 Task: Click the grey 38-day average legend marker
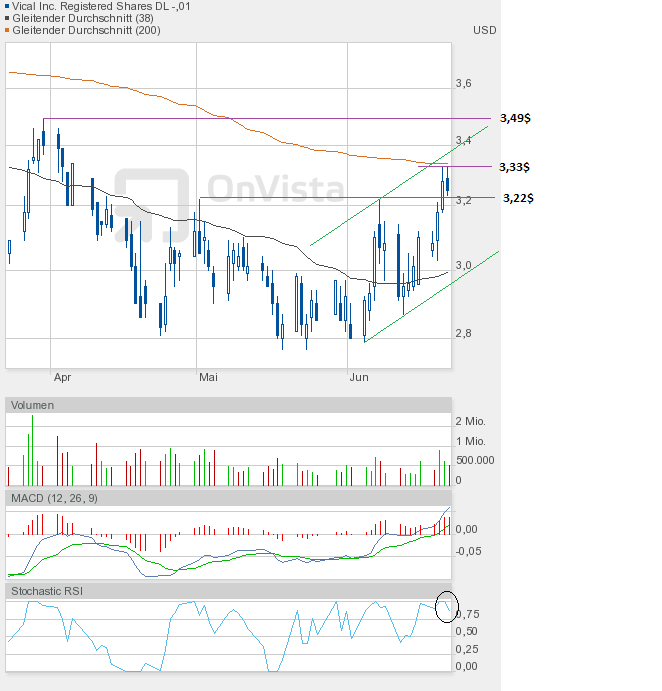point(9,18)
